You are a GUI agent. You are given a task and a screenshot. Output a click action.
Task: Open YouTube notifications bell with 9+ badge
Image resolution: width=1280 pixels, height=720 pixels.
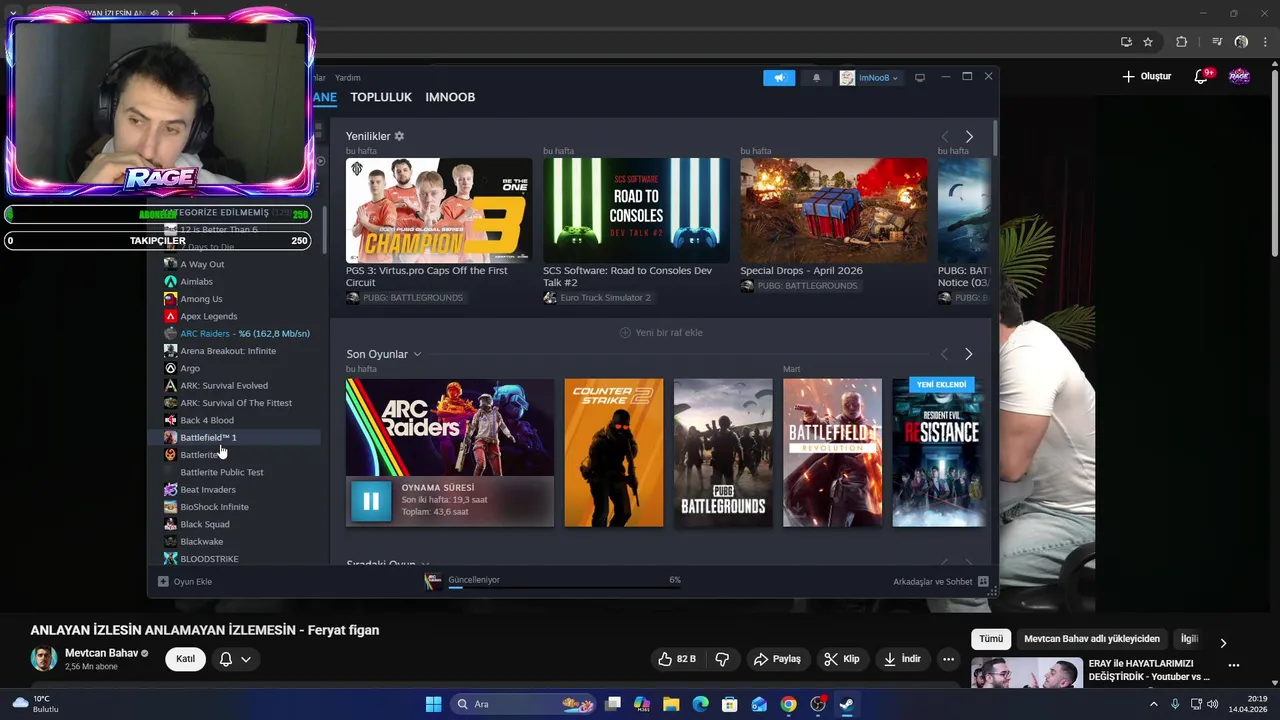[x=1202, y=77]
